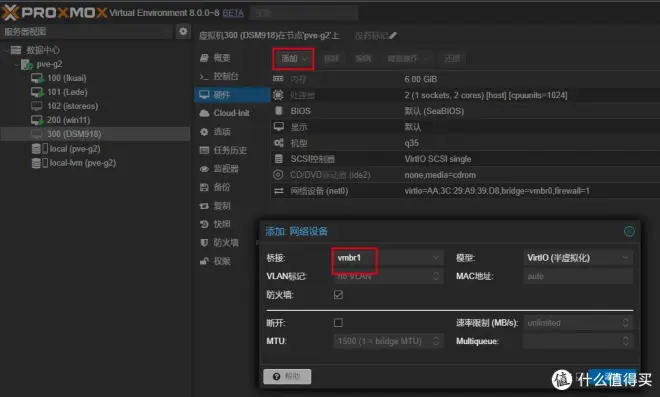This screenshot has height=397, width=660.
Task: Collapse the pve-g2 node tree
Action: [x=17, y=64]
